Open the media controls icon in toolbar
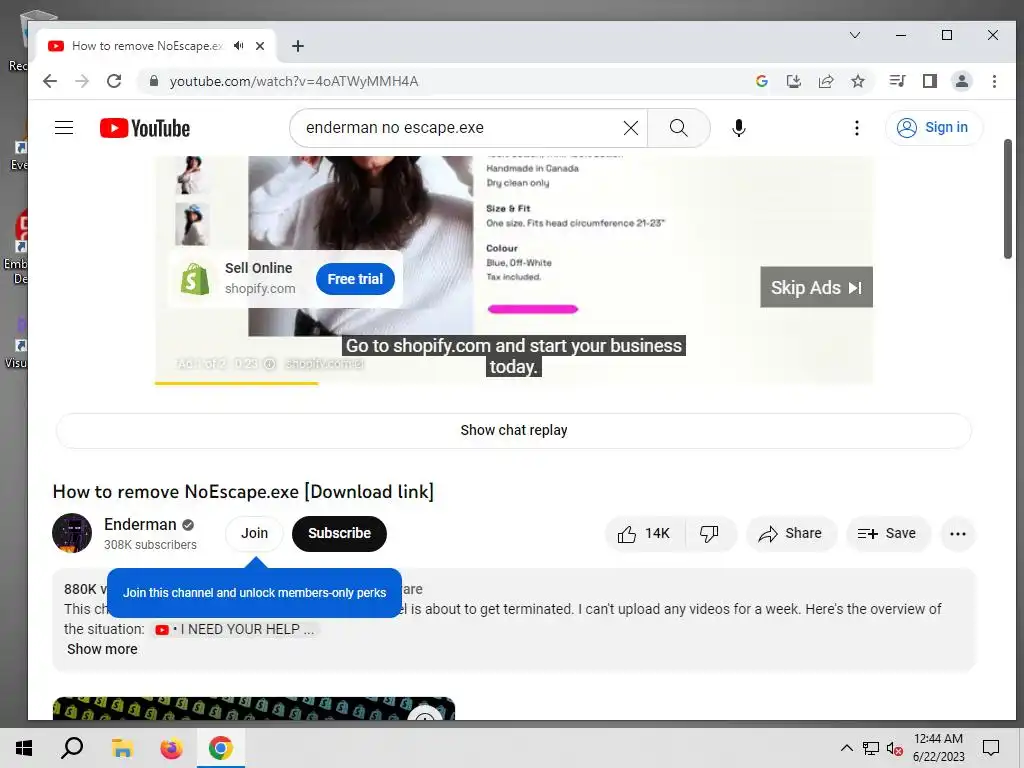This screenshot has height=768, width=1024. tap(897, 81)
